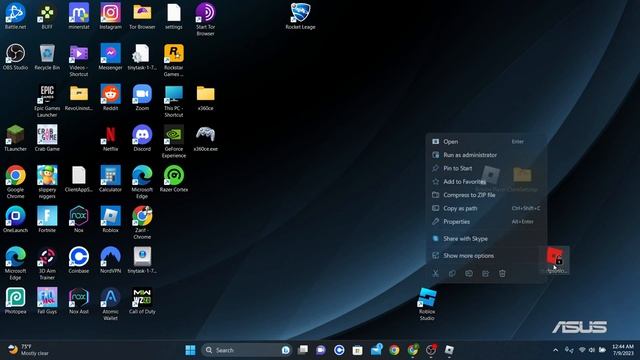Open the Battle.net desktop shortcut
640x360 pixels.
pos(16,16)
